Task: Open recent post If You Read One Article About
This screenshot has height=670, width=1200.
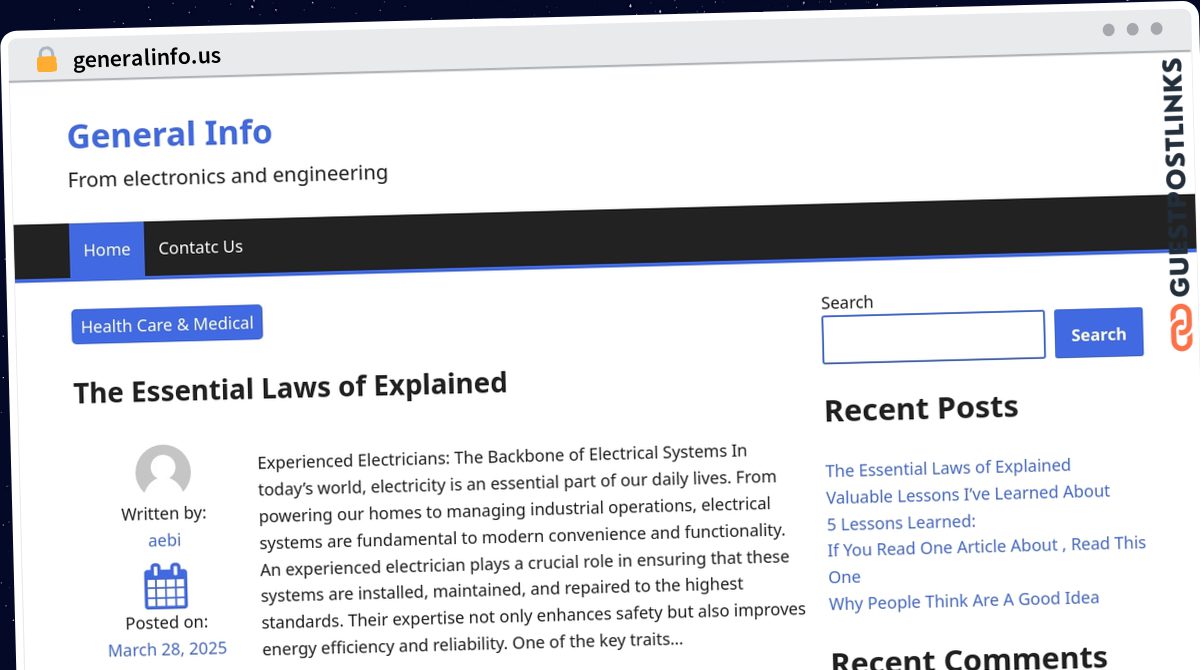Action: coord(987,560)
